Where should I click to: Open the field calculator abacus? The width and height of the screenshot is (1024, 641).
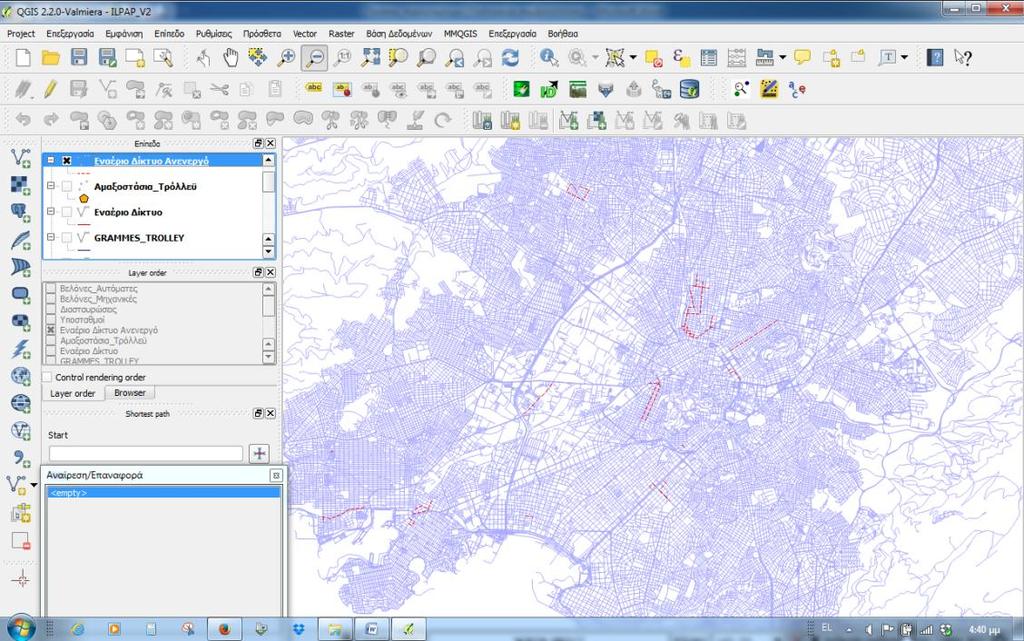pos(737,57)
